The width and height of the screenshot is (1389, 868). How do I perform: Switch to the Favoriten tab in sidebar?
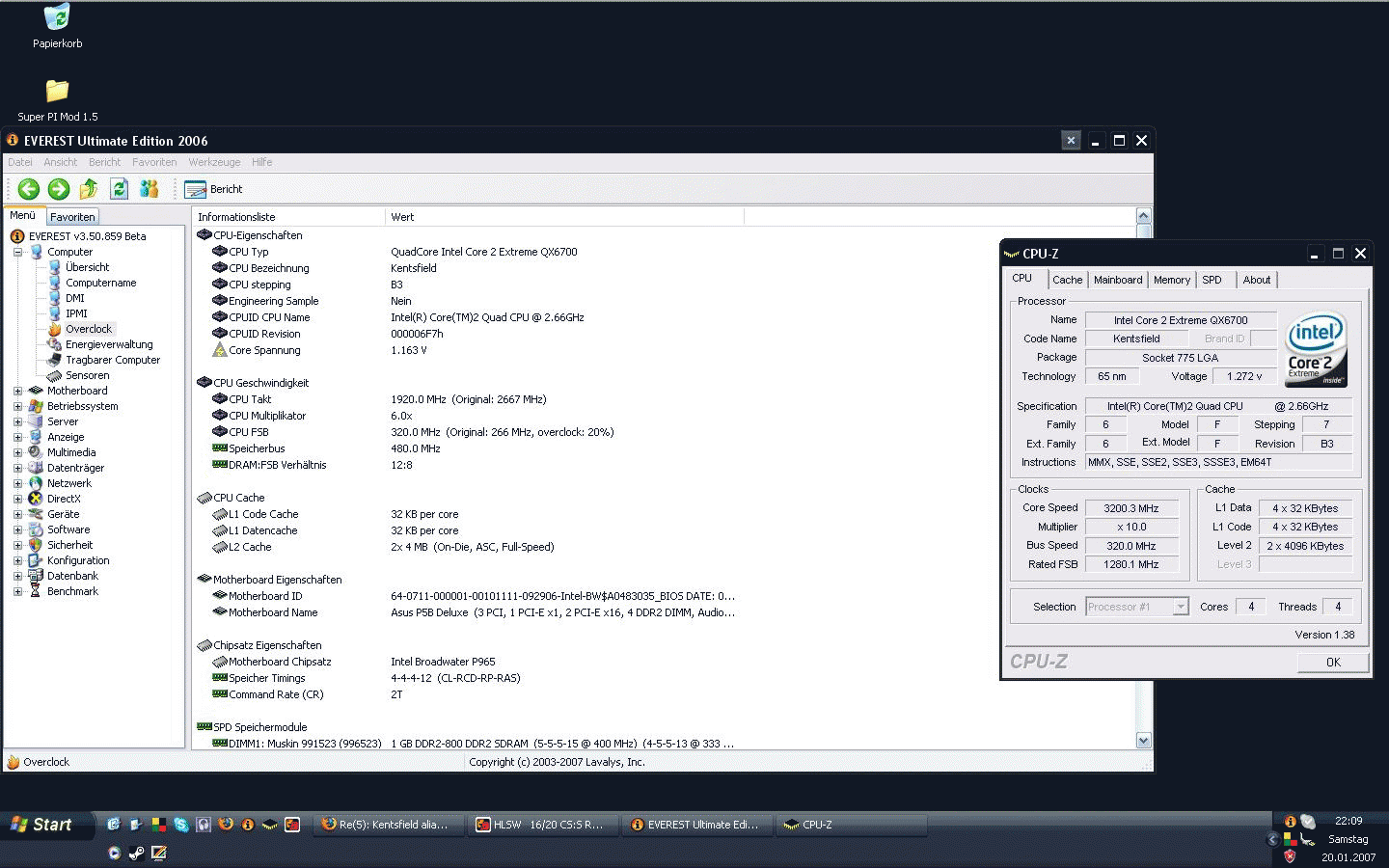coord(72,217)
